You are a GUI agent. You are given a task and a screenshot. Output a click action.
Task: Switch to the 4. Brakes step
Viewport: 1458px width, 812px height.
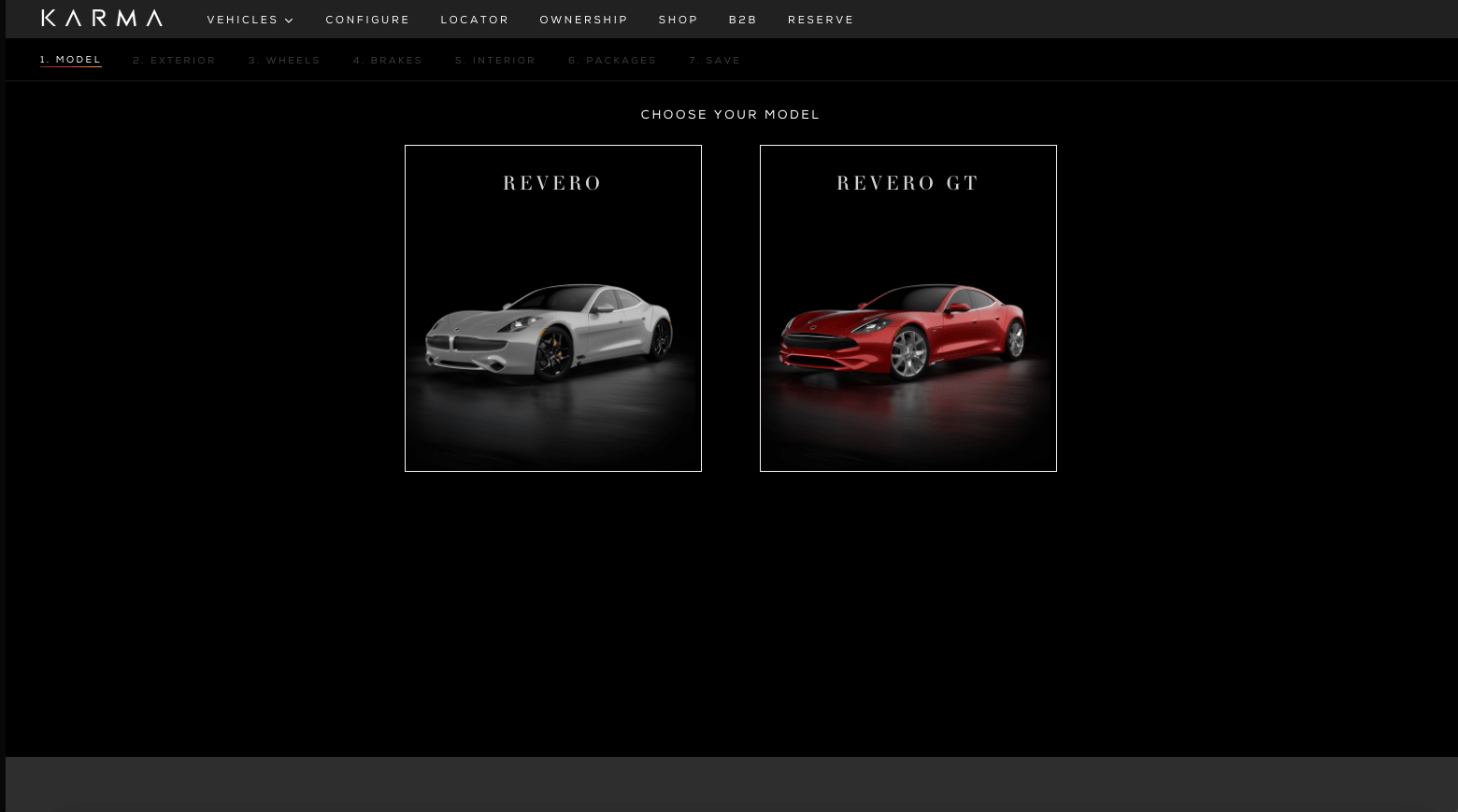[388, 61]
